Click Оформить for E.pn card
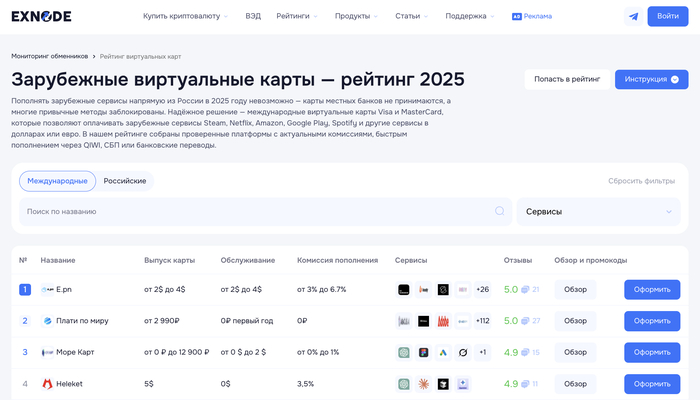This screenshot has height=400, width=700. pos(652,290)
